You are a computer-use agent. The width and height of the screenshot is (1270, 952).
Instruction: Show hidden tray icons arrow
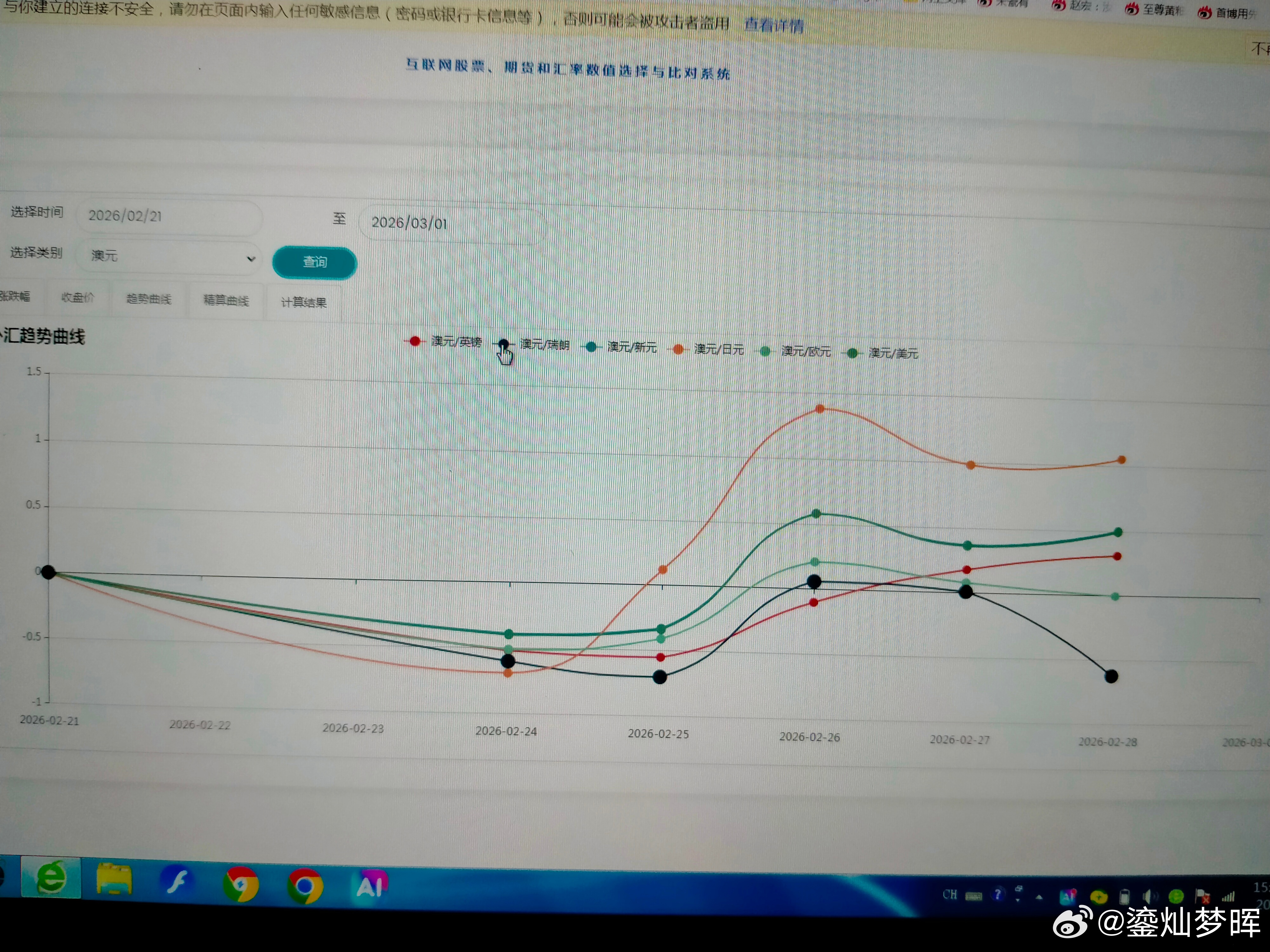click(x=1039, y=897)
